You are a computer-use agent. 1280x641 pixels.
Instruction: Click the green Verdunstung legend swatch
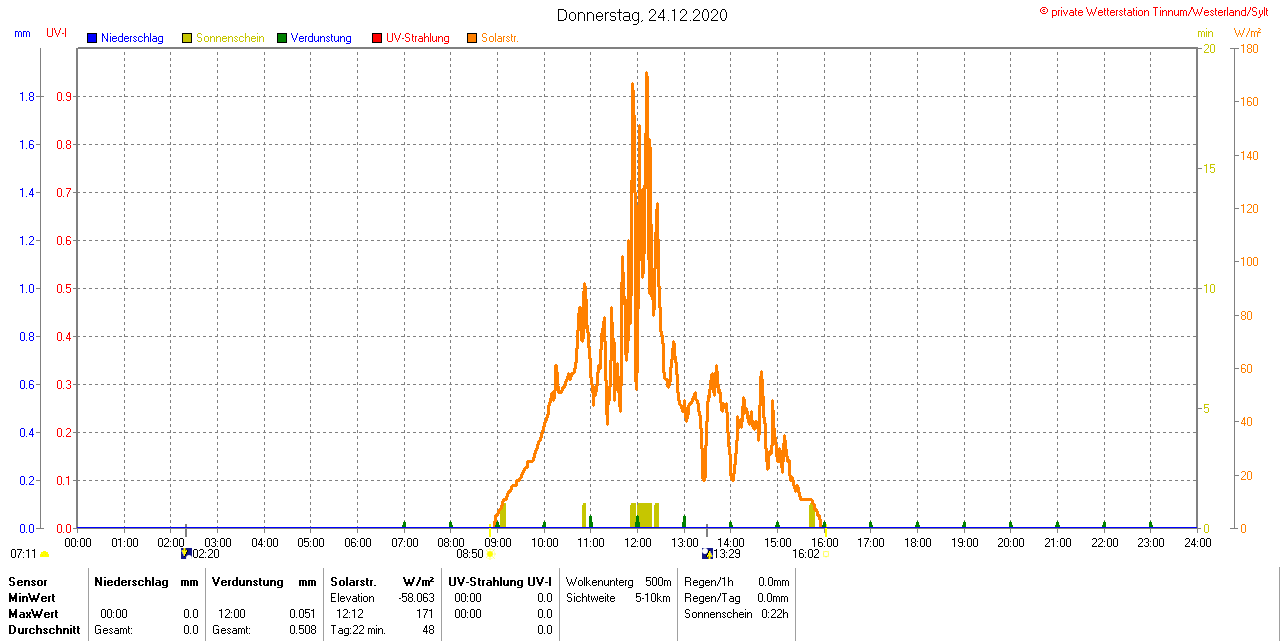[282, 38]
